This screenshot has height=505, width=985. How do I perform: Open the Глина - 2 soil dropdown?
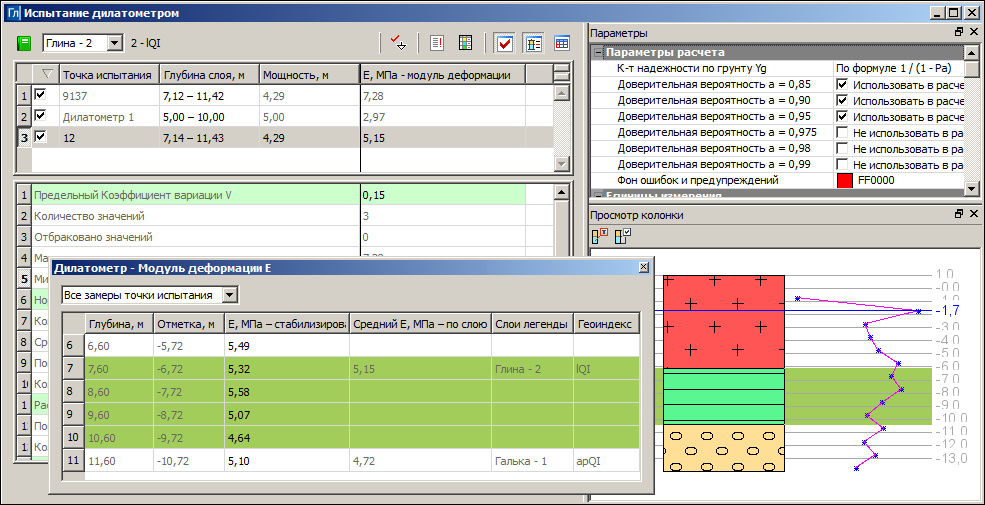[114, 43]
